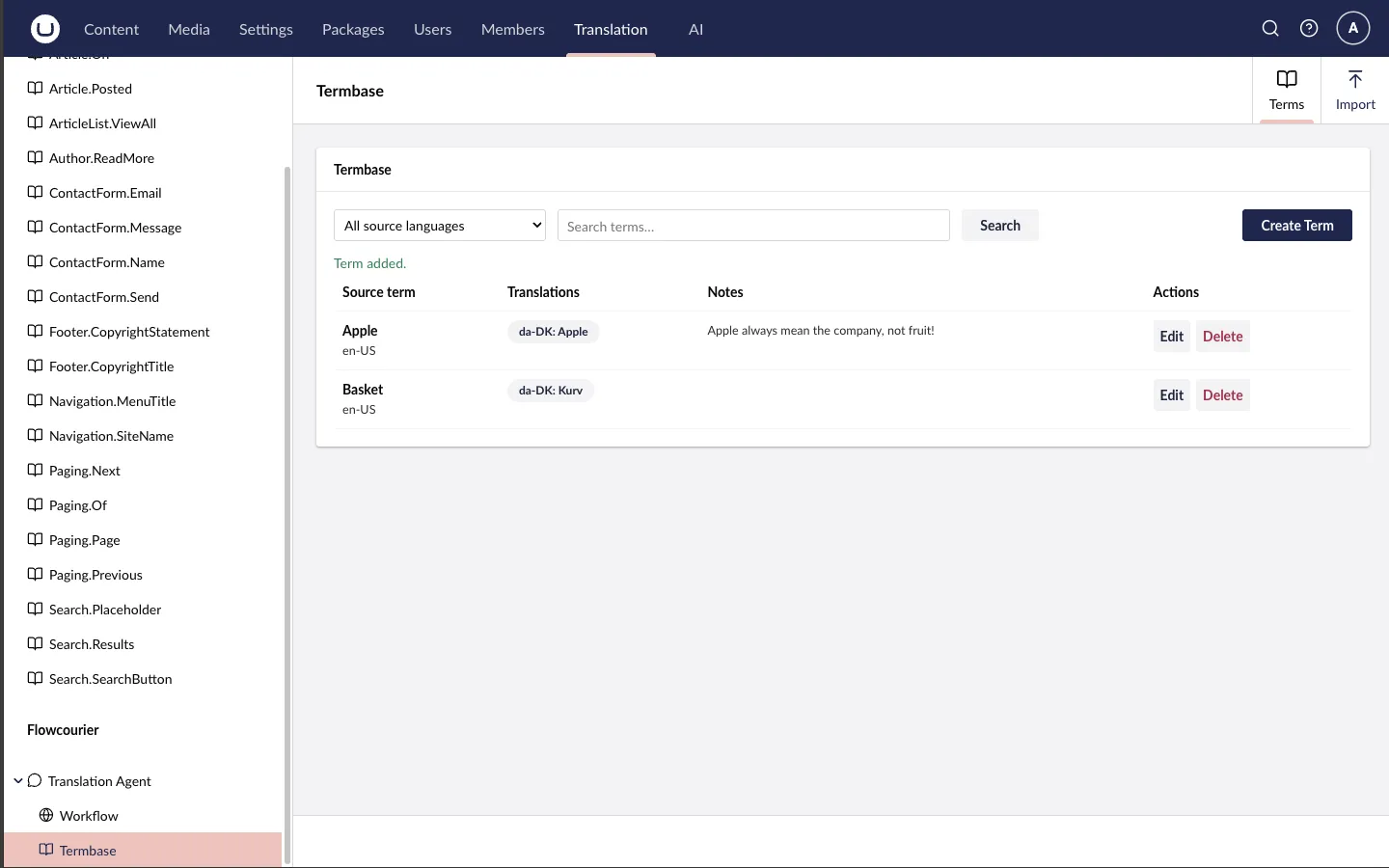Collapse the Translation Agent tree node
1389x868 pixels.
17,781
